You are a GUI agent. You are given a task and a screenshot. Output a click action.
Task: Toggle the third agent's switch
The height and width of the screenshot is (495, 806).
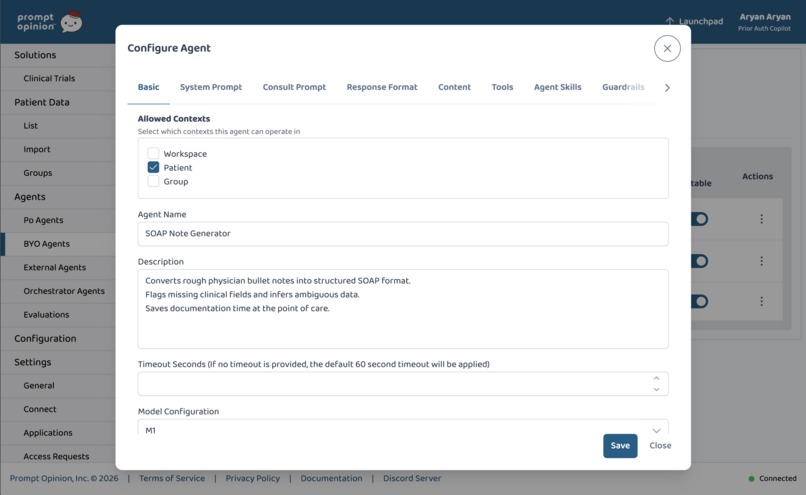700,301
